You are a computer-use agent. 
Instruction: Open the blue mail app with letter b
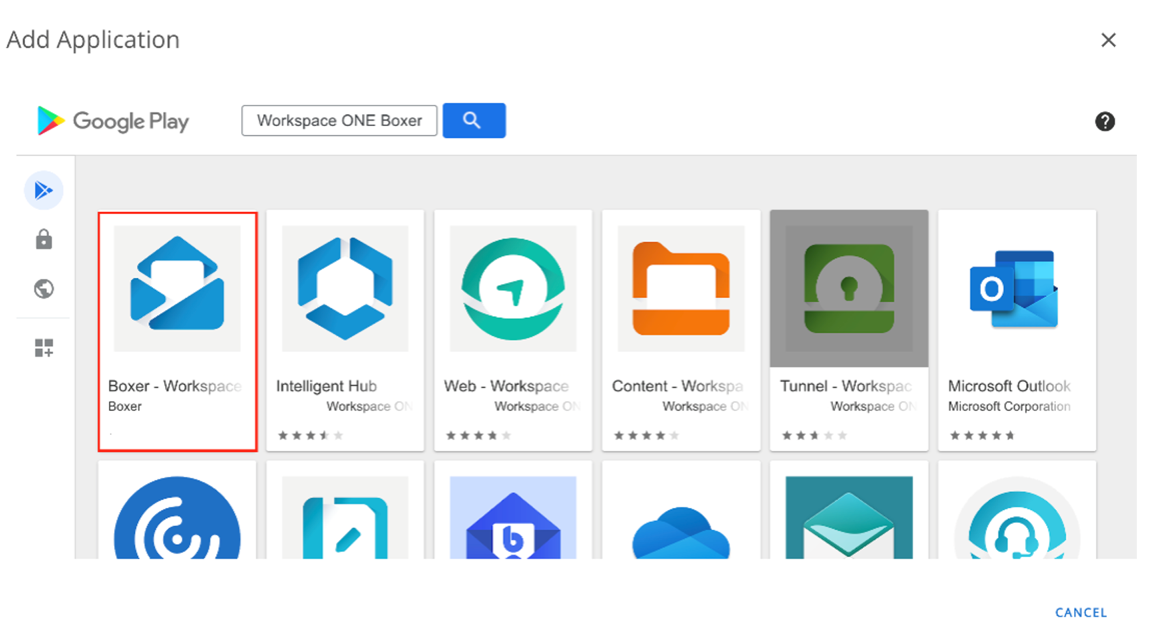[512, 515]
